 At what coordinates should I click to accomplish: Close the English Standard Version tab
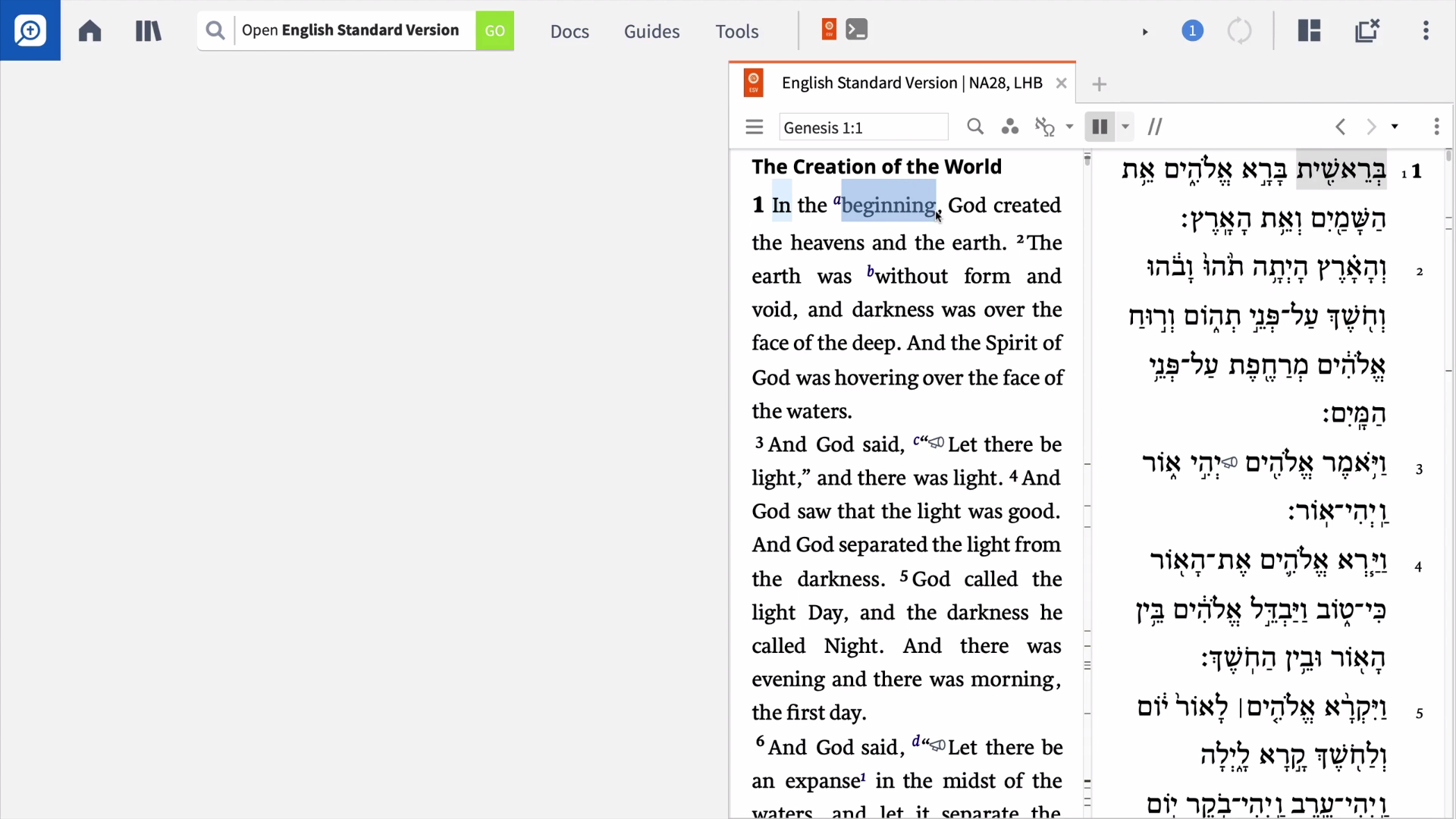pyautogui.click(x=1062, y=83)
